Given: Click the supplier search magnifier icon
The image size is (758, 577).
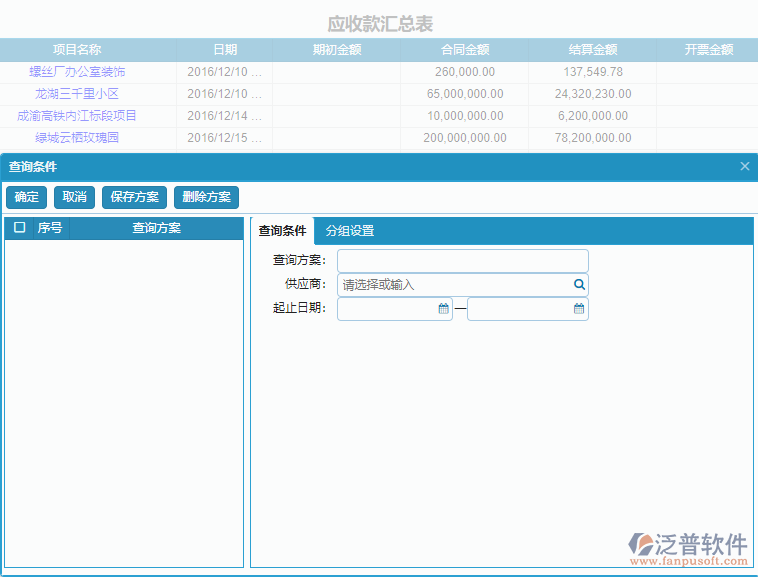Looking at the screenshot, I should (x=579, y=285).
